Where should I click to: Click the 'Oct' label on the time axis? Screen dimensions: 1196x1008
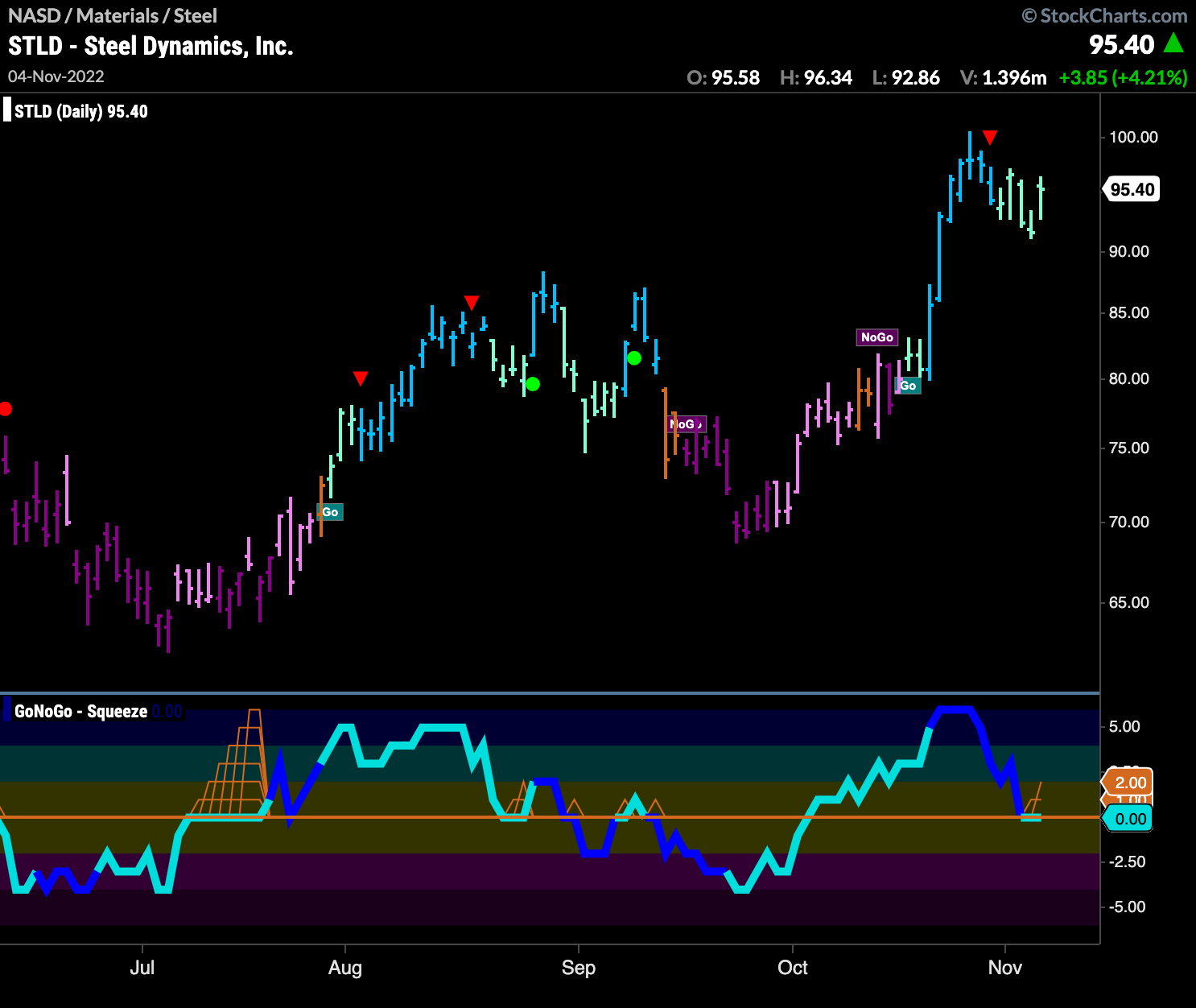click(793, 967)
